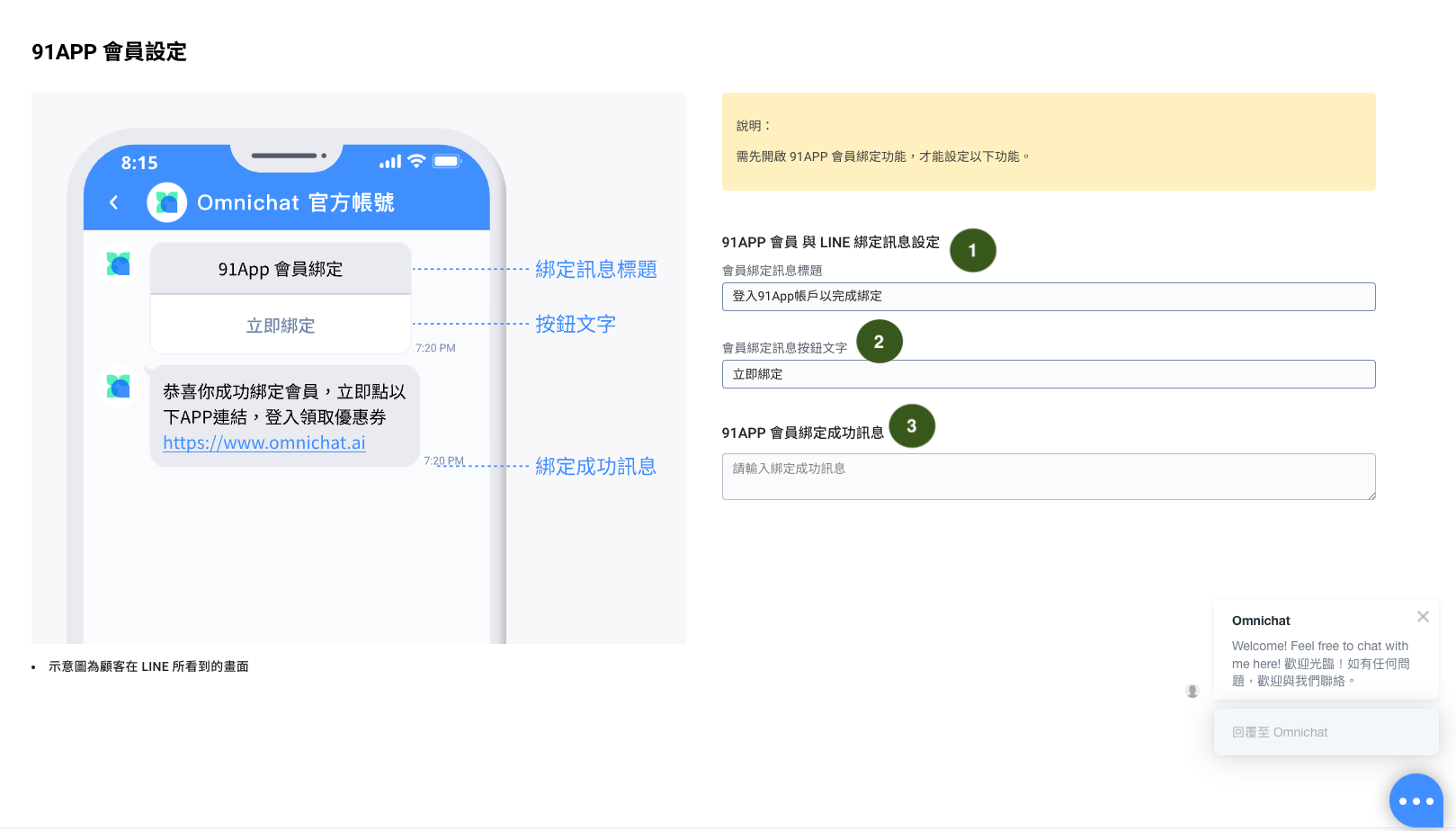Click the battery icon in phone status bar
1456x831 pixels.
[447, 161]
